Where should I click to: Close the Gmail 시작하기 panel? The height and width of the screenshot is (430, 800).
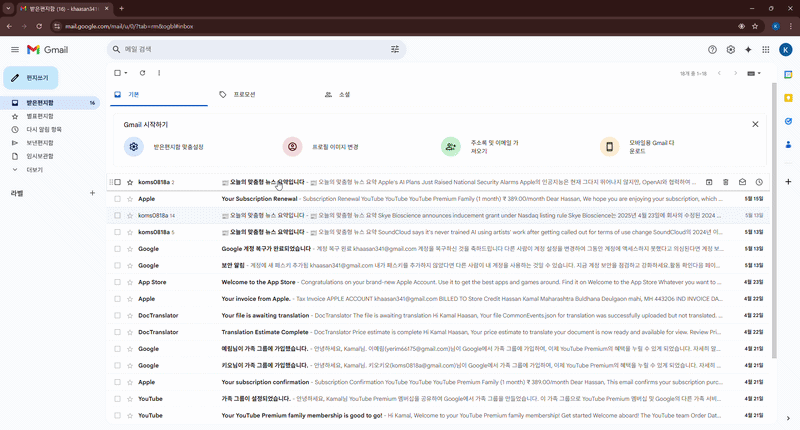coord(755,124)
